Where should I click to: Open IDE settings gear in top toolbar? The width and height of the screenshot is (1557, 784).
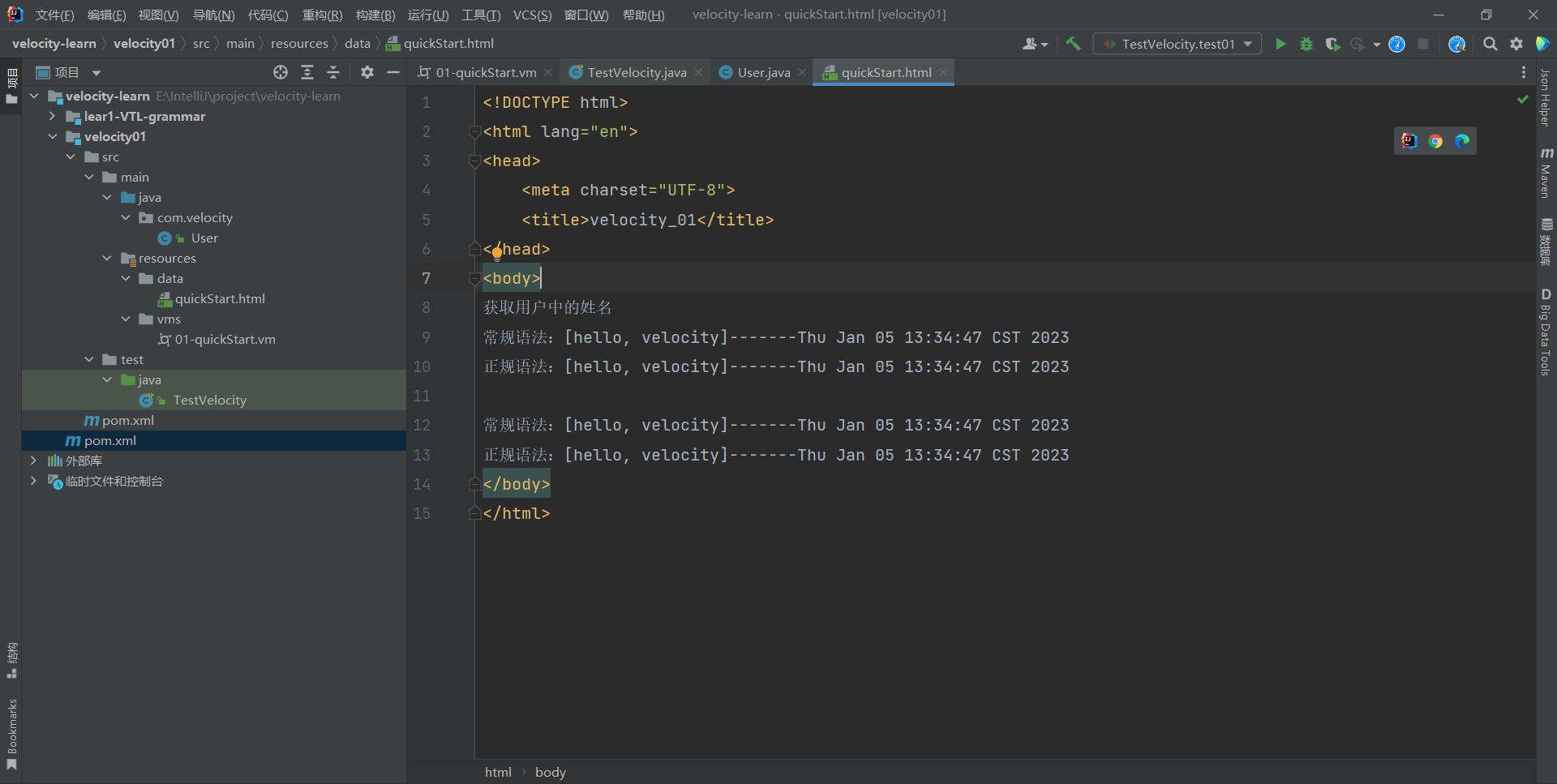1516,44
